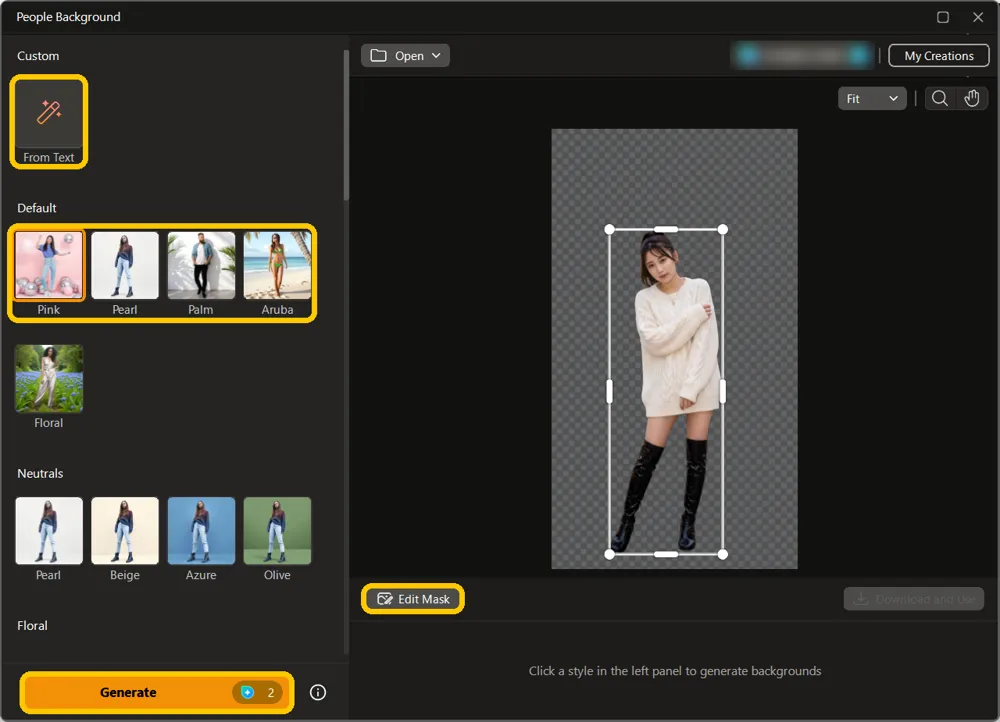Click the bottom-right corner handle of selection
Screen dimensions: 1000x722
coord(723,554)
